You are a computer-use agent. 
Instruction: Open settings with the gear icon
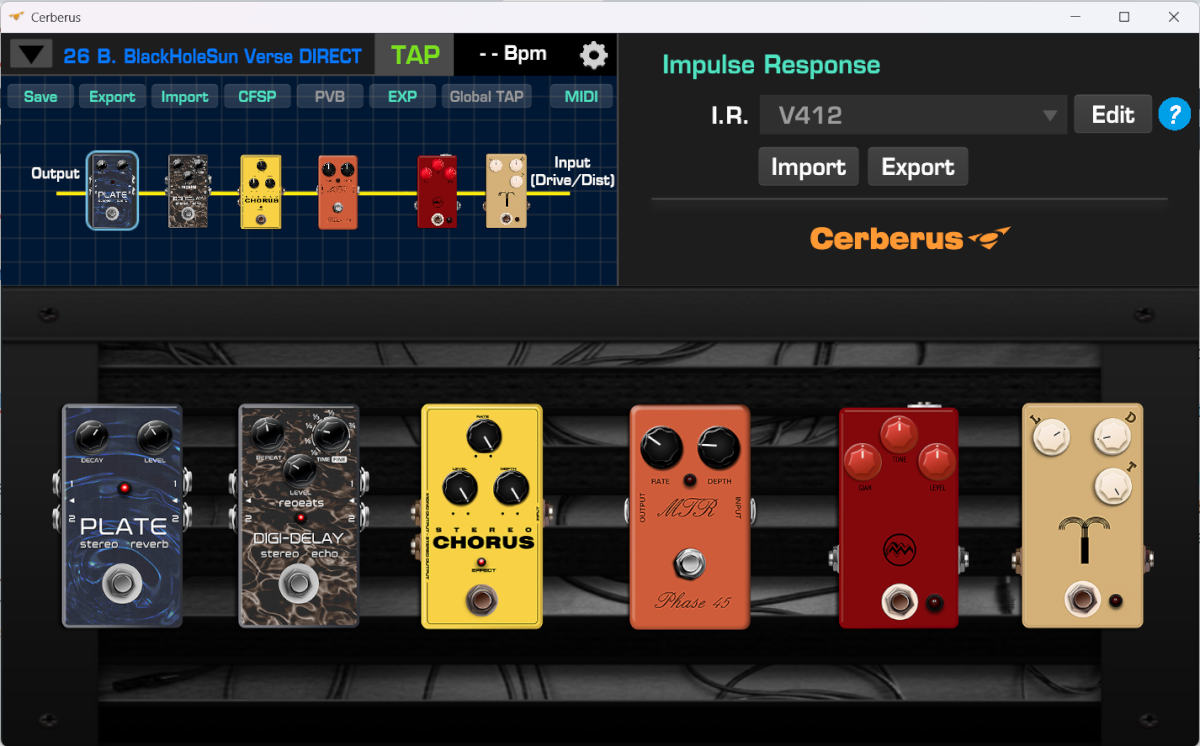pyautogui.click(x=594, y=55)
